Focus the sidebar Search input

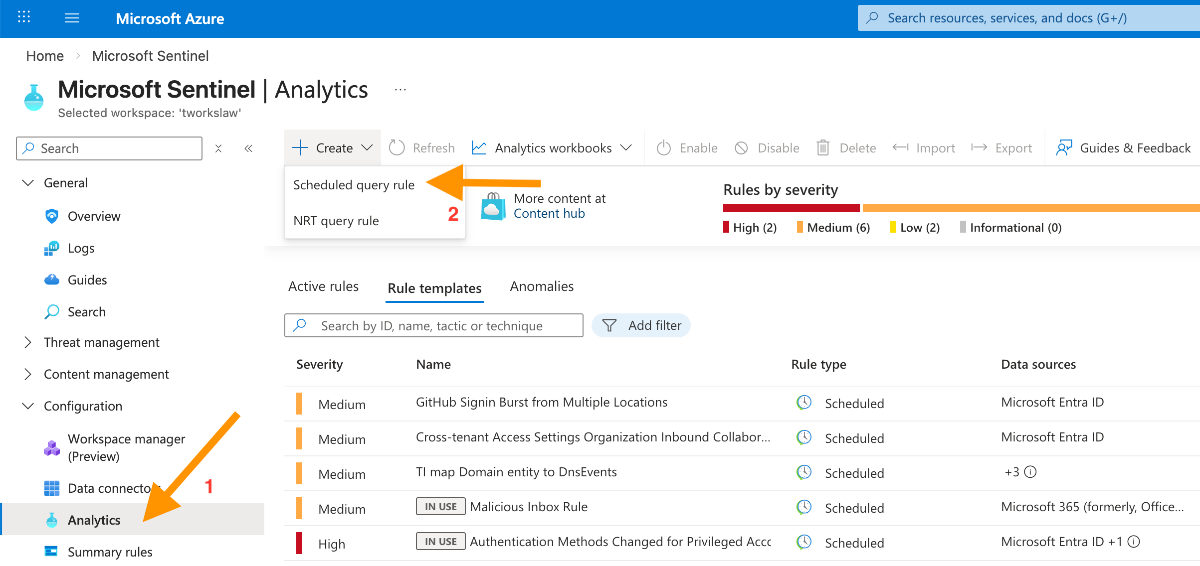click(x=109, y=148)
